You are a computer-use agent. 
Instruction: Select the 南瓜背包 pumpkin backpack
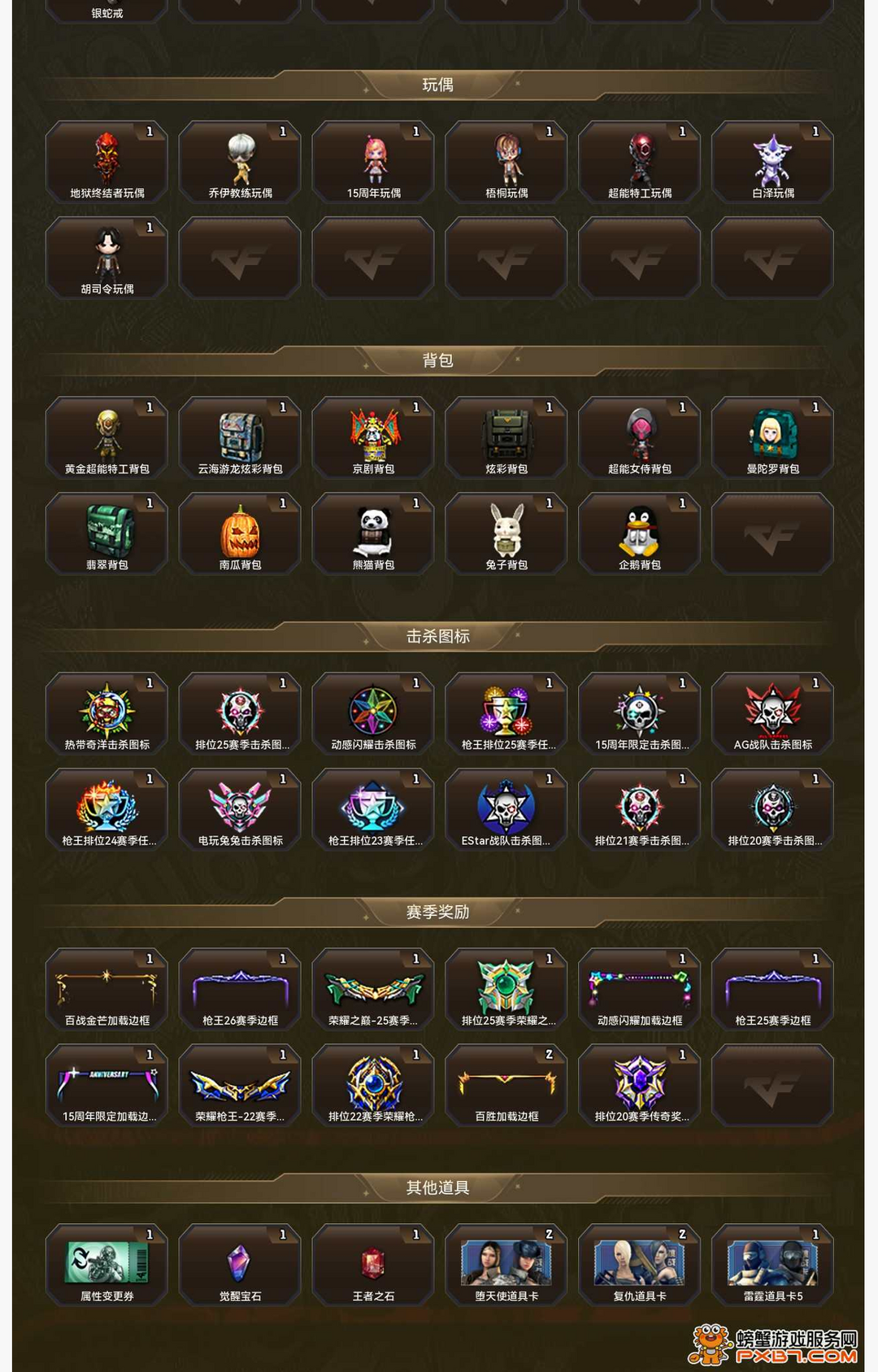coord(240,534)
